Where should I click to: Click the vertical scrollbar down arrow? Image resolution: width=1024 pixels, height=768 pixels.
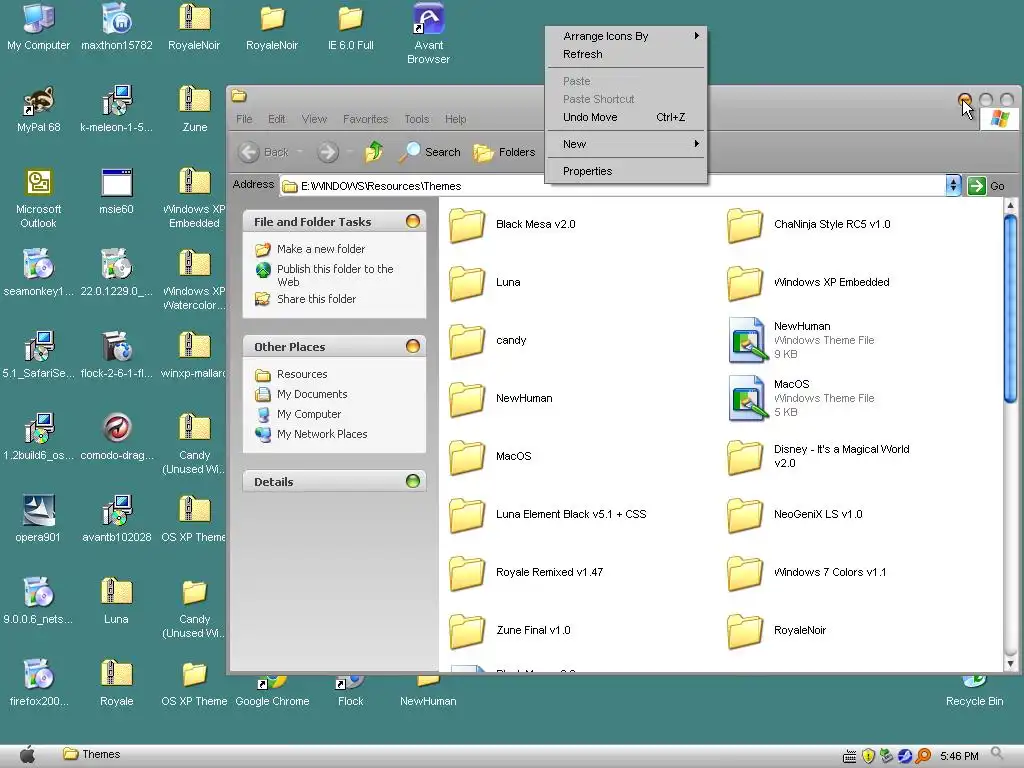[1010, 664]
